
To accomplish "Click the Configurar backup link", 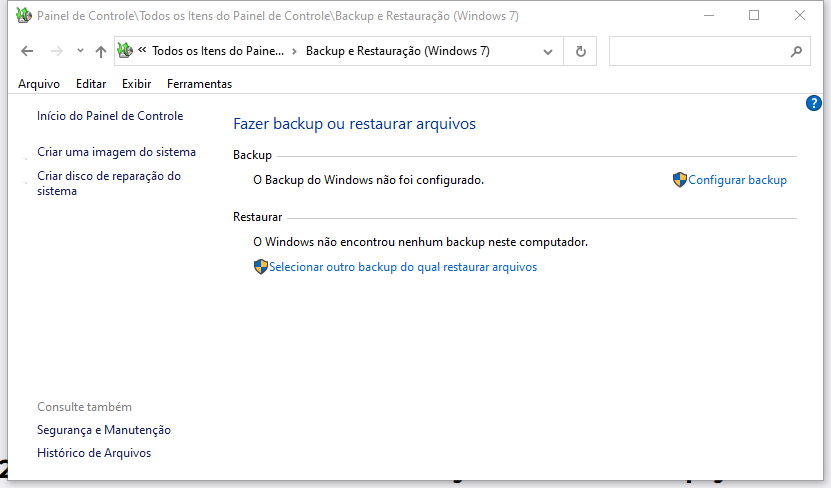I will pos(737,180).
